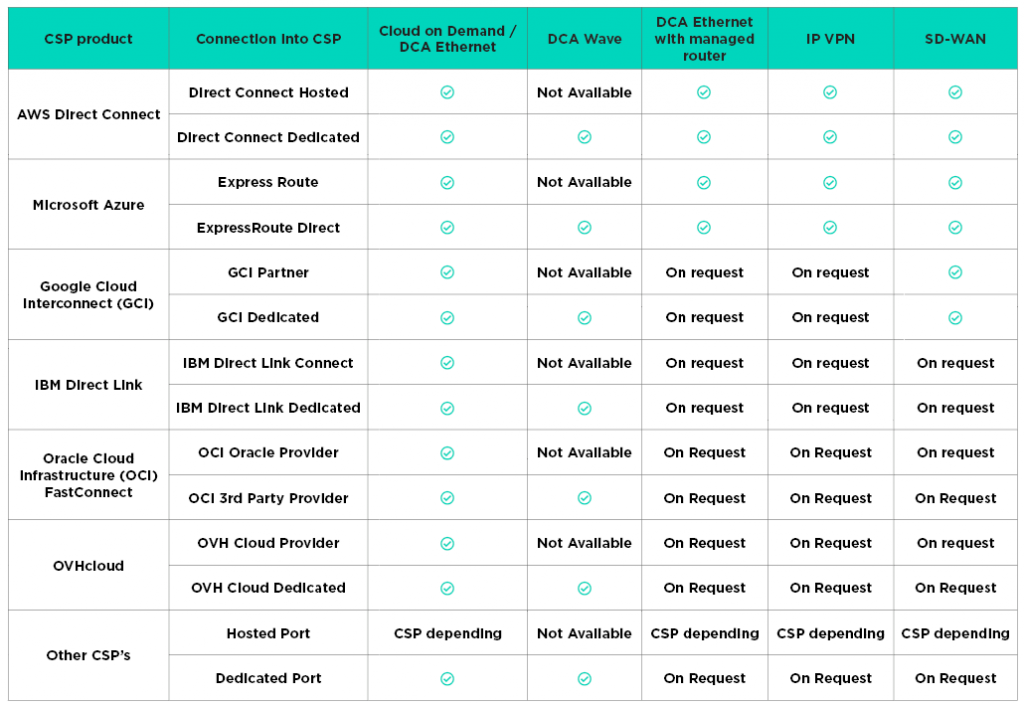Click the Microsoft Azure row label

coord(88,205)
